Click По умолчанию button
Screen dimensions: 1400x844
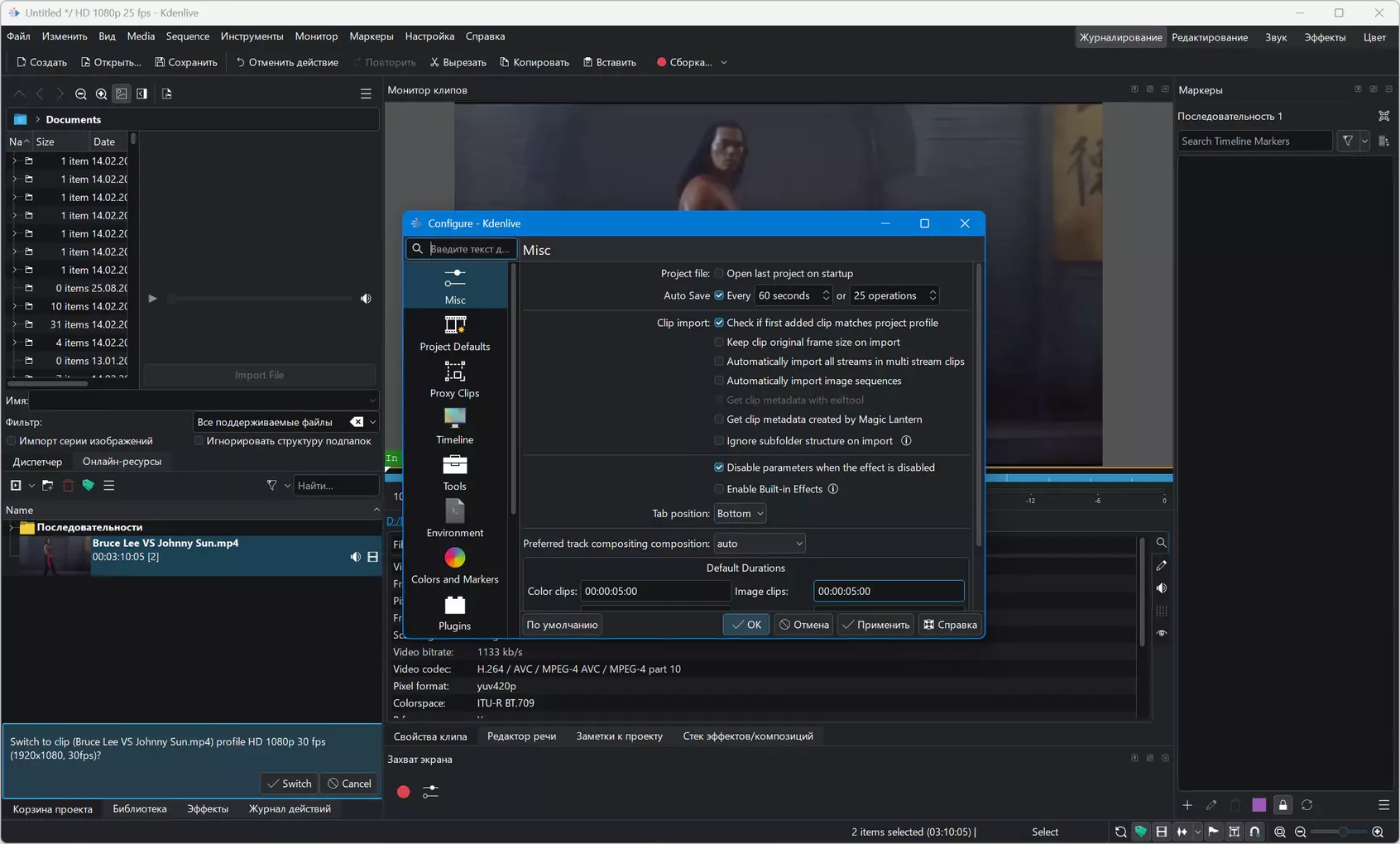point(563,625)
